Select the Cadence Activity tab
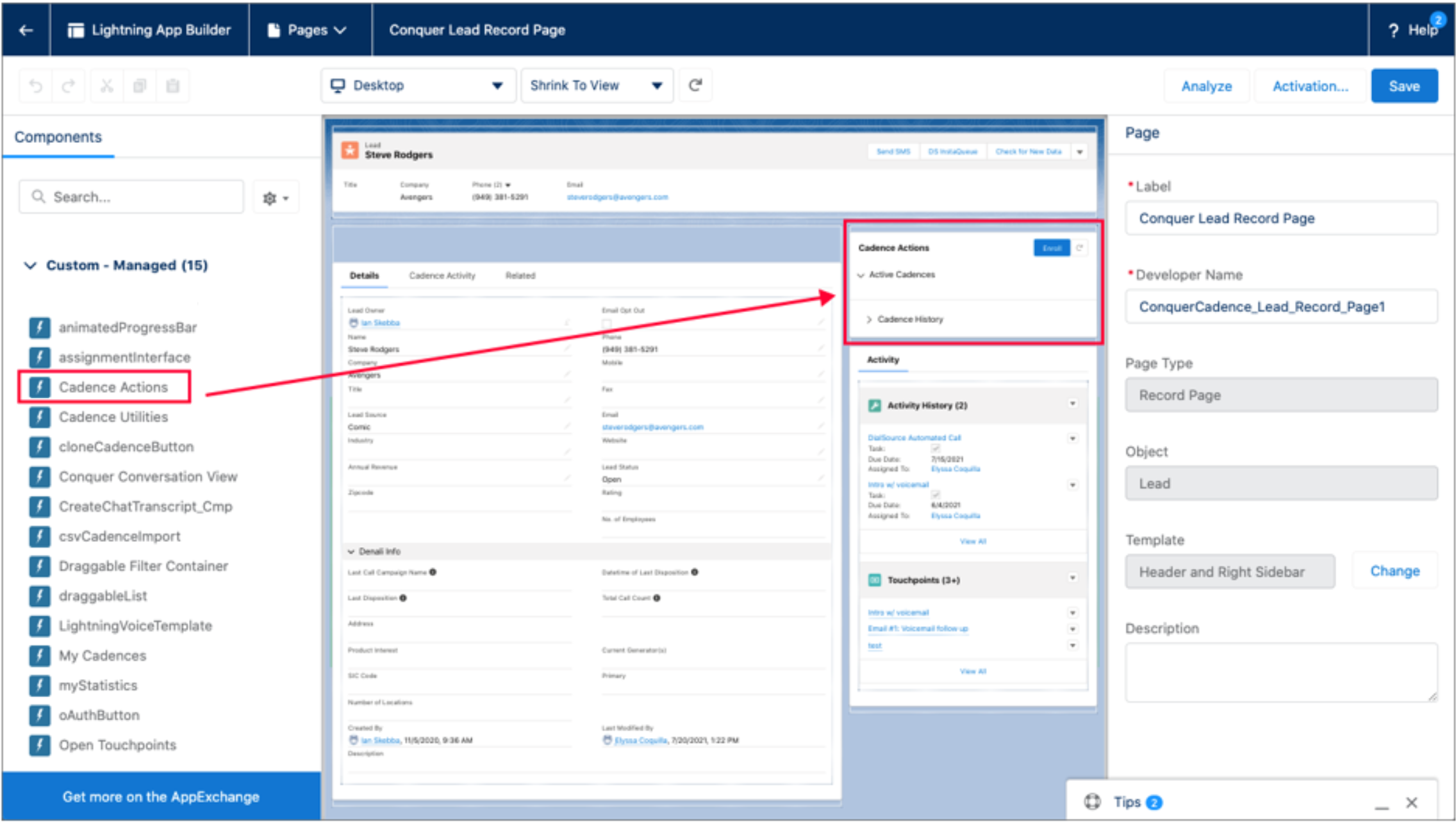The image size is (1456, 822). click(442, 275)
